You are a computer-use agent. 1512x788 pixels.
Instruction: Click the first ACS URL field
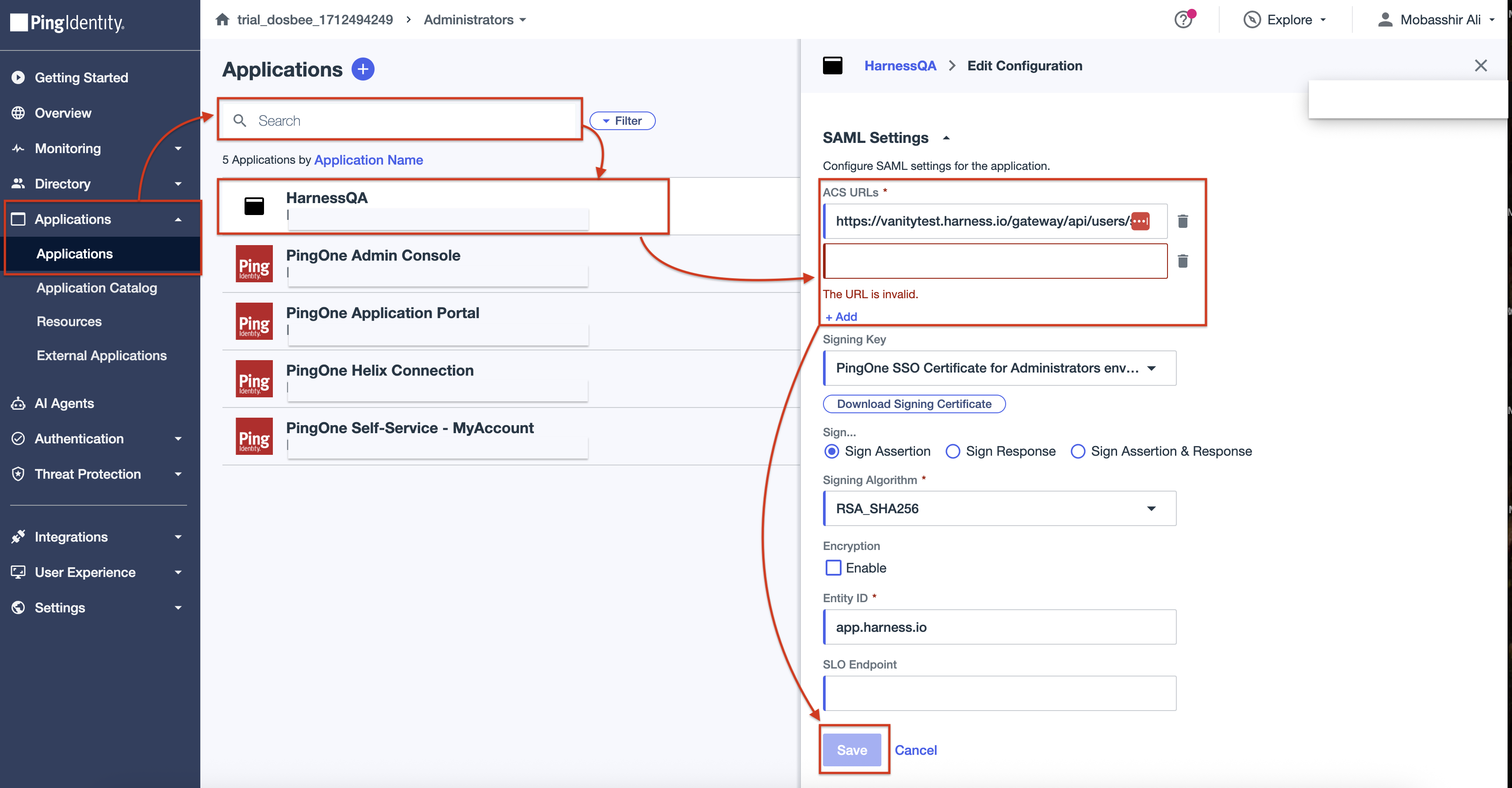tap(995, 221)
